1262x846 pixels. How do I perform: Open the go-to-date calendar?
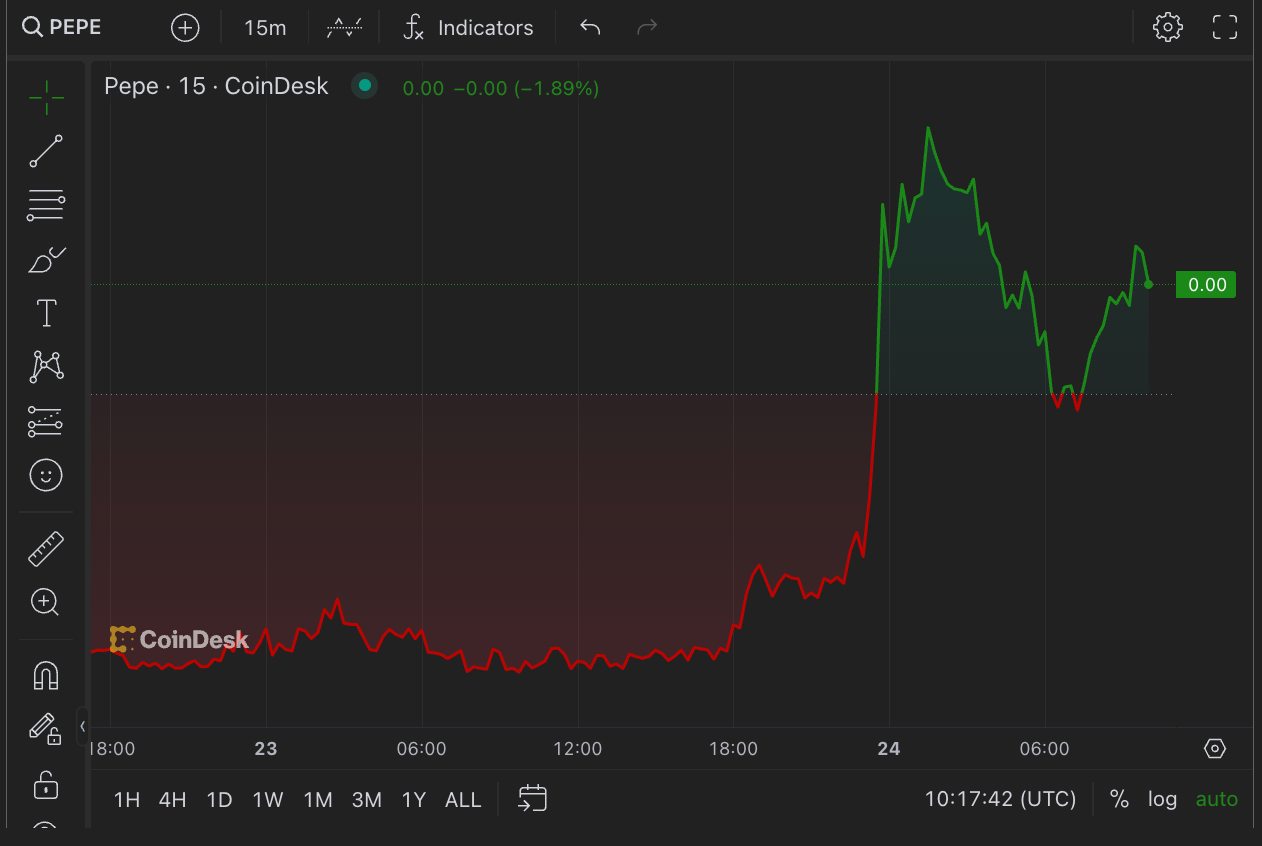tap(532, 798)
